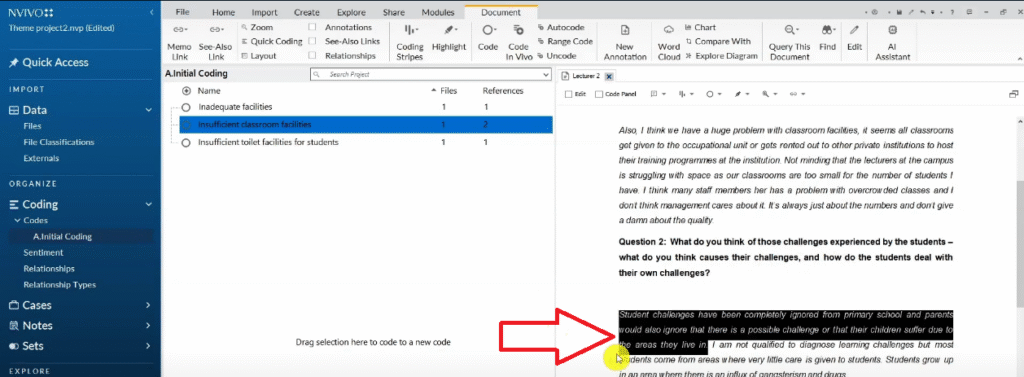Click Compare With in the ribbon

(718, 41)
